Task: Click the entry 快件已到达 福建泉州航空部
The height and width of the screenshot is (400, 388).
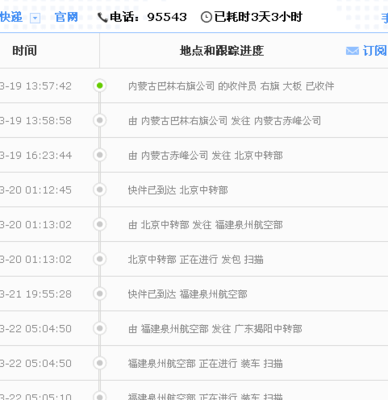Action: [x=188, y=294]
